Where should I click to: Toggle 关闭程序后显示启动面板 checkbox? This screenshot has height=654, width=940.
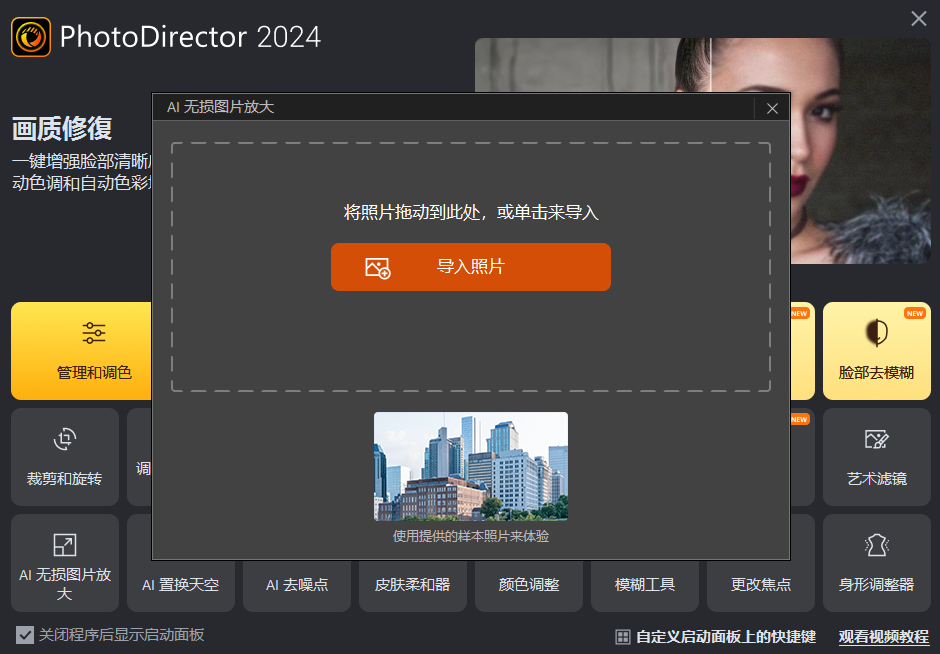pyautogui.click(x=22, y=635)
